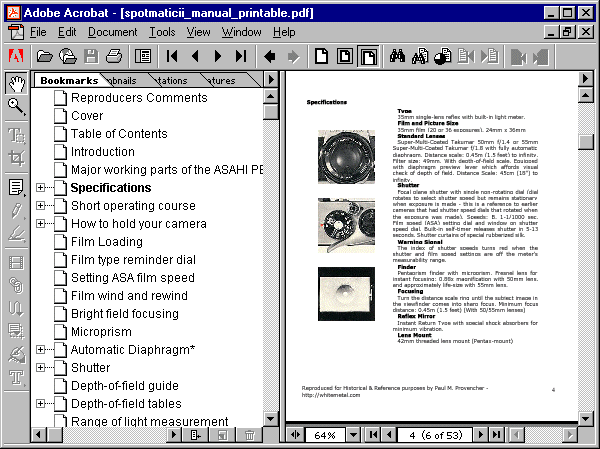Click the Search Results icon
The image size is (600, 449).
(x=443, y=57)
